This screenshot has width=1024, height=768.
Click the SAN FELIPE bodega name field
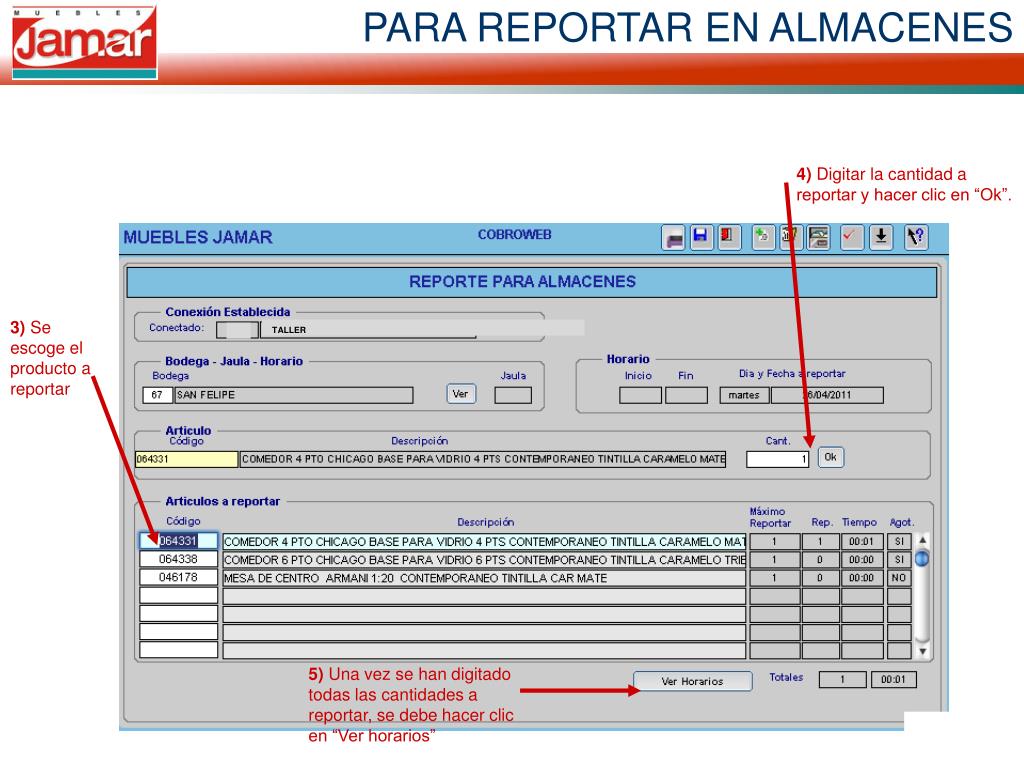294,395
